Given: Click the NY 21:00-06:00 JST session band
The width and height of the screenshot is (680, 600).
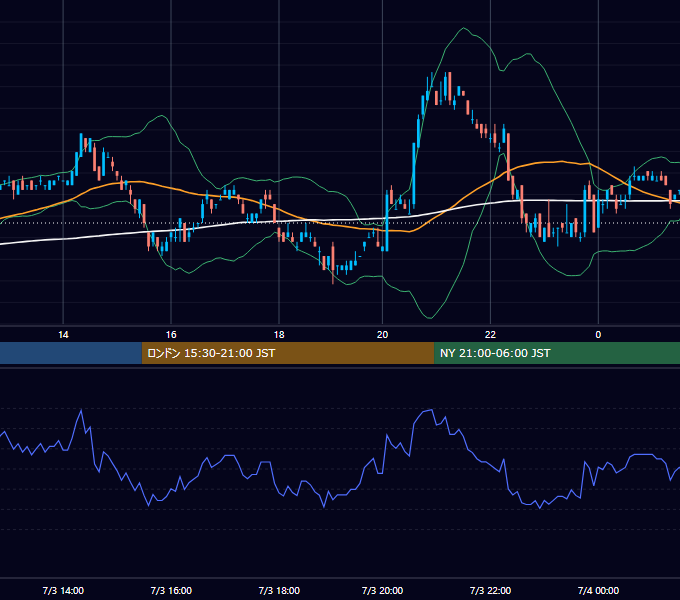Looking at the screenshot, I should (x=557, y=353).
